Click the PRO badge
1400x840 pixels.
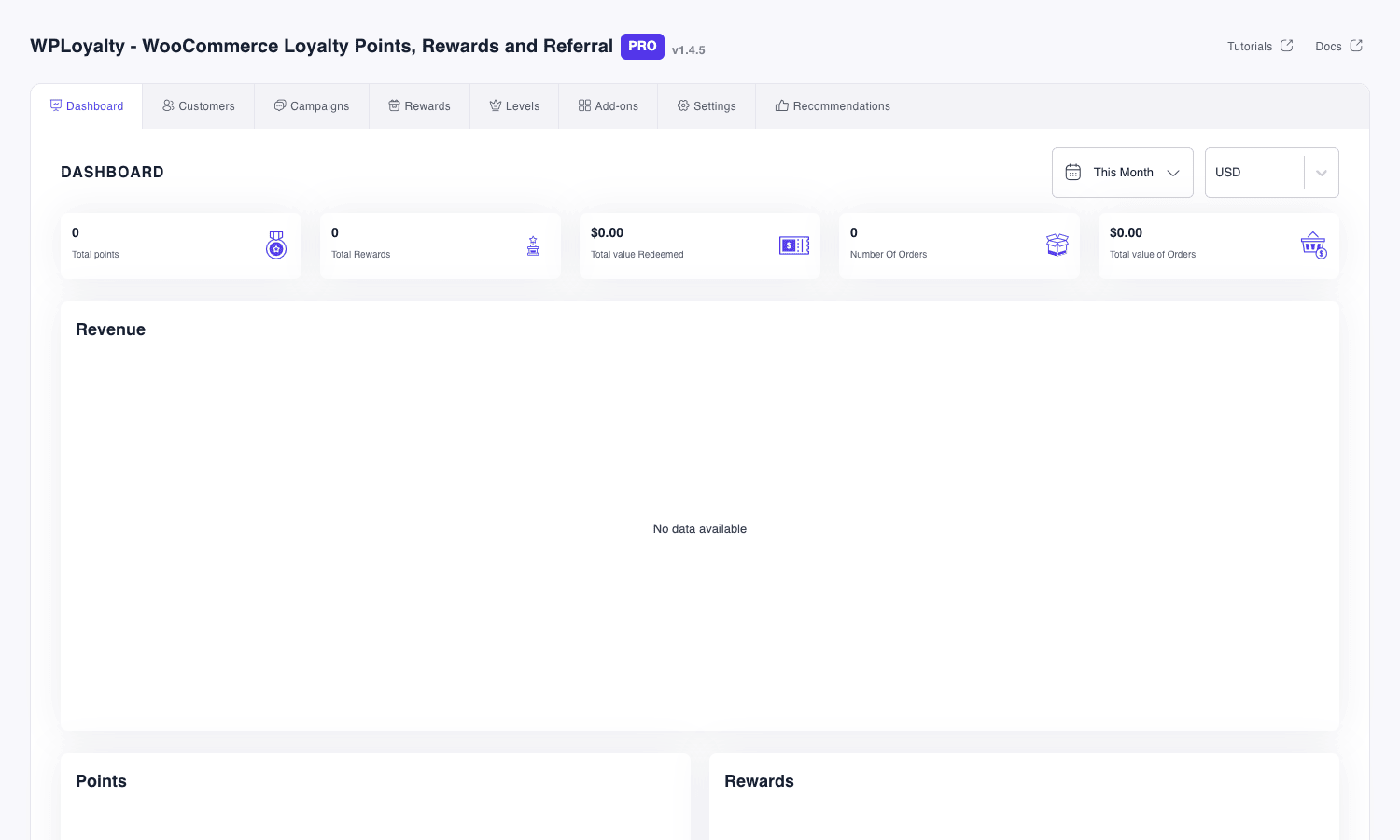click(642, 46)
